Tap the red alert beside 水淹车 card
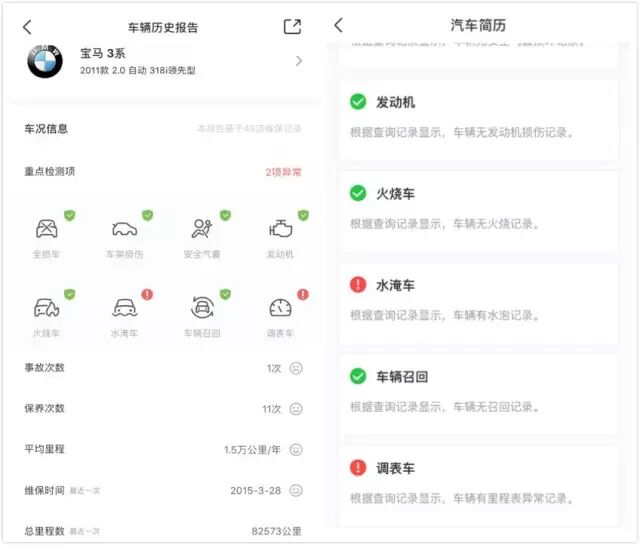Screen dimensions: 640x545 coord(358,285)
